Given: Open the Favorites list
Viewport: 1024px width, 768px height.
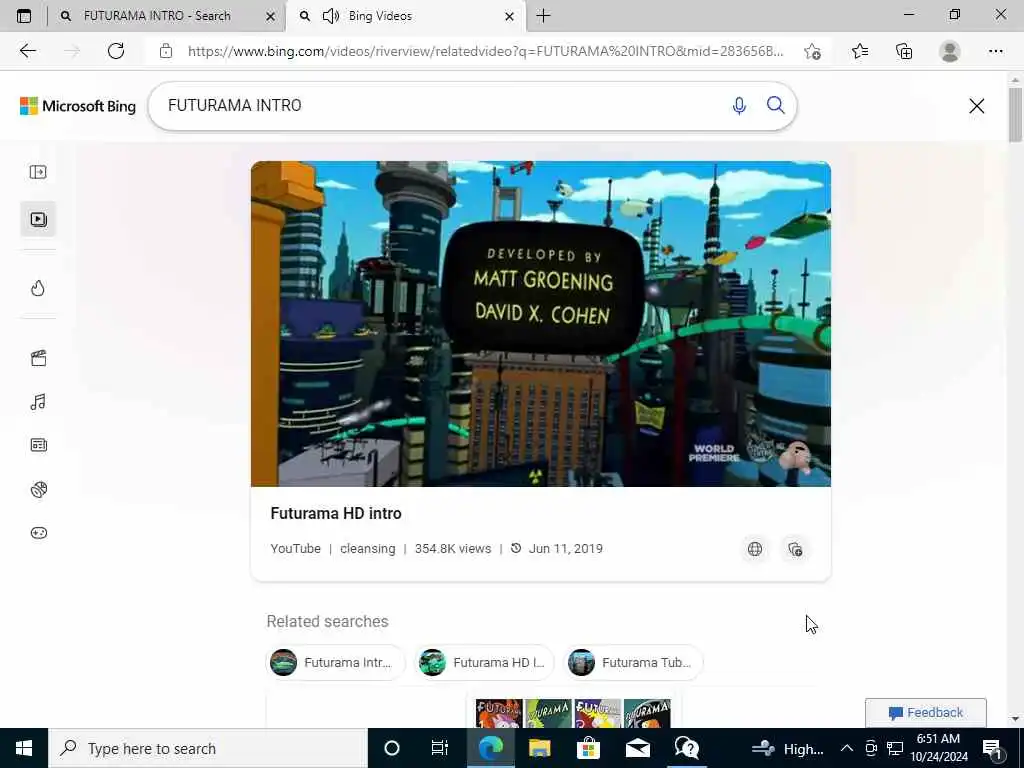Looking at the screenshot, I should pyautogui.click(x=860, y=51).
